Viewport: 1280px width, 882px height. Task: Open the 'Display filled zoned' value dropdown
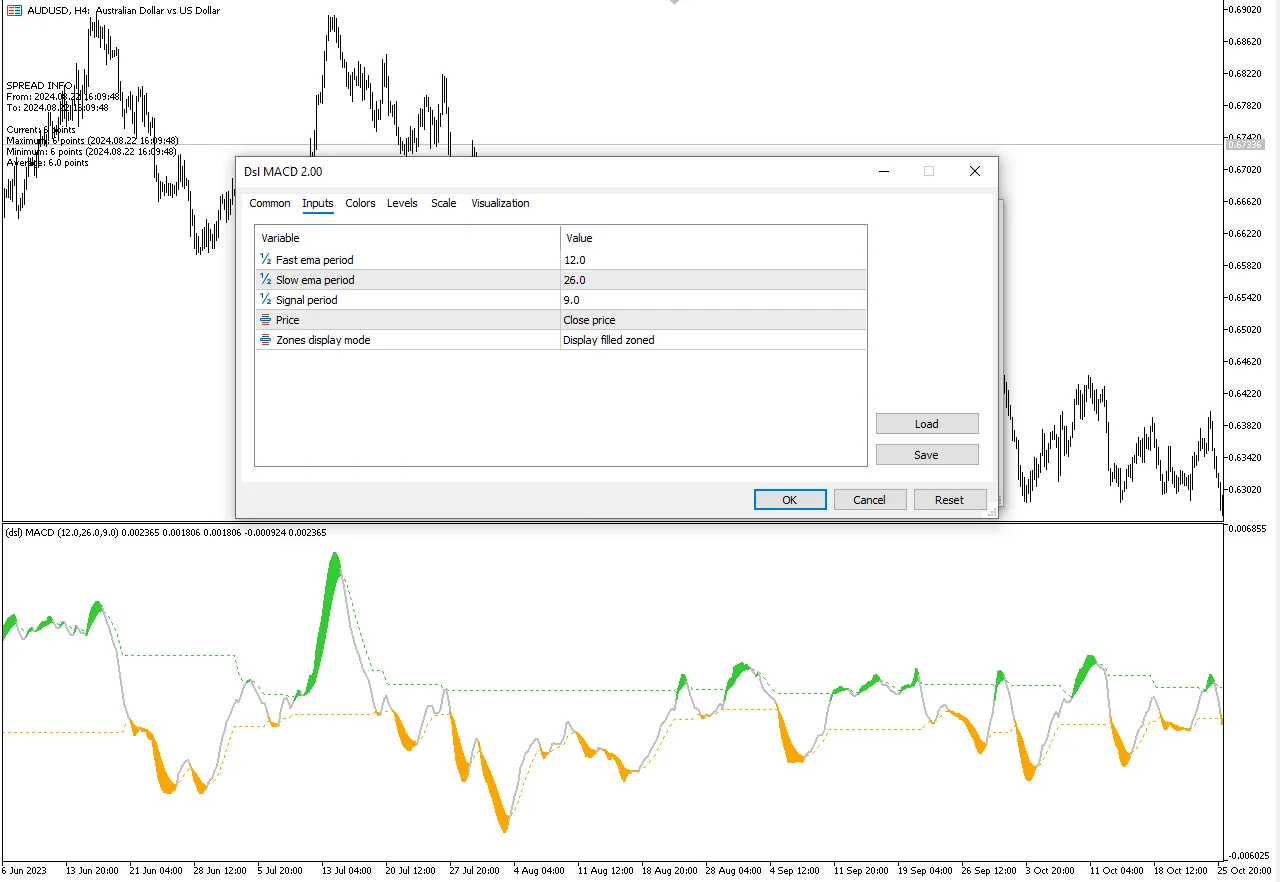712,340
